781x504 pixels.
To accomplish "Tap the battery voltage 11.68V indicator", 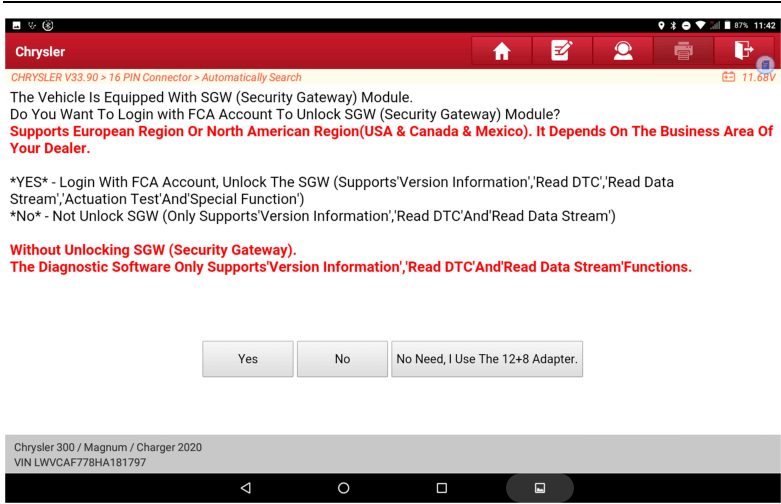I will [748, 77].
